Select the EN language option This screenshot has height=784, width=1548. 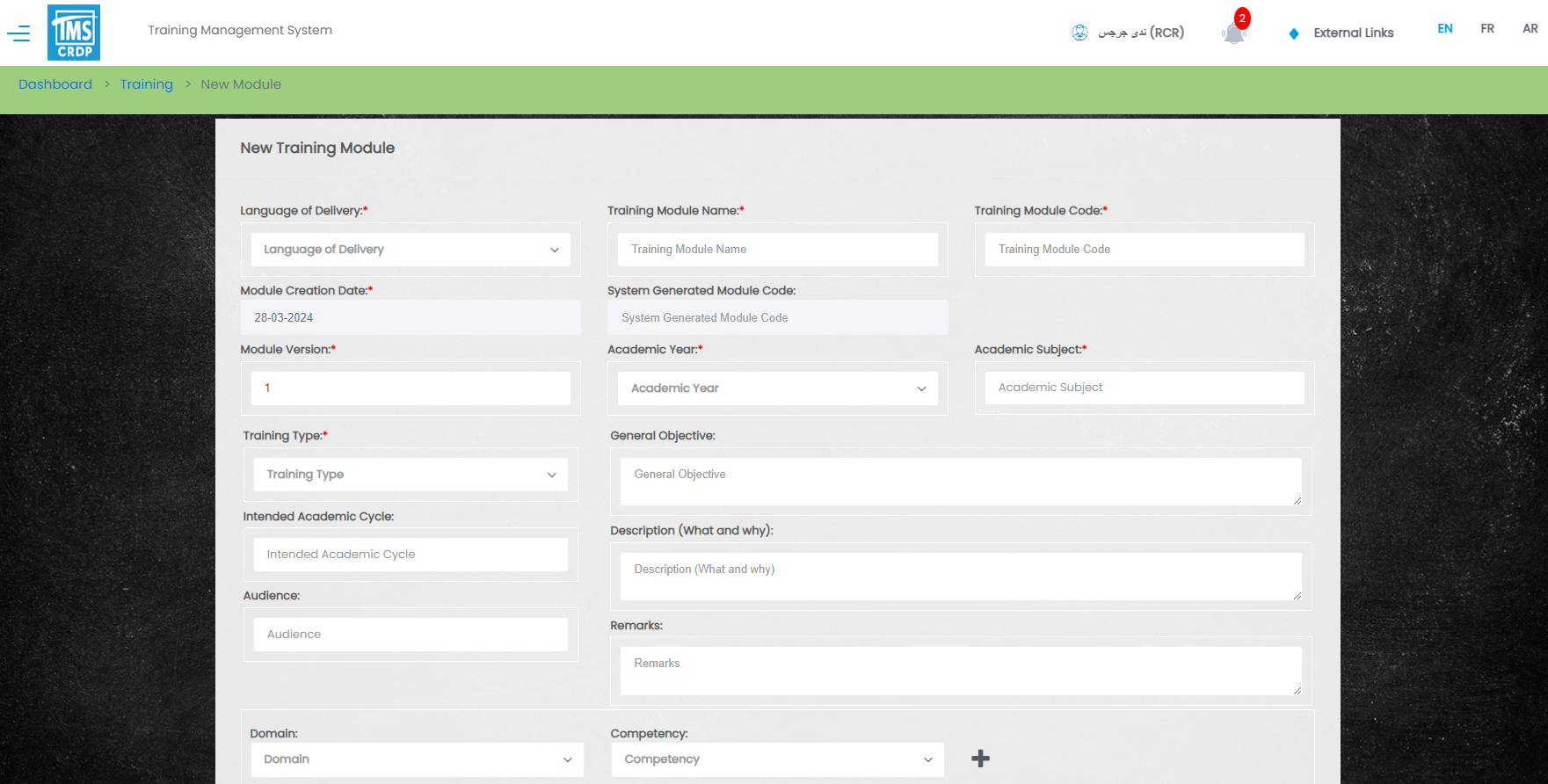[x=1444, y=29]
